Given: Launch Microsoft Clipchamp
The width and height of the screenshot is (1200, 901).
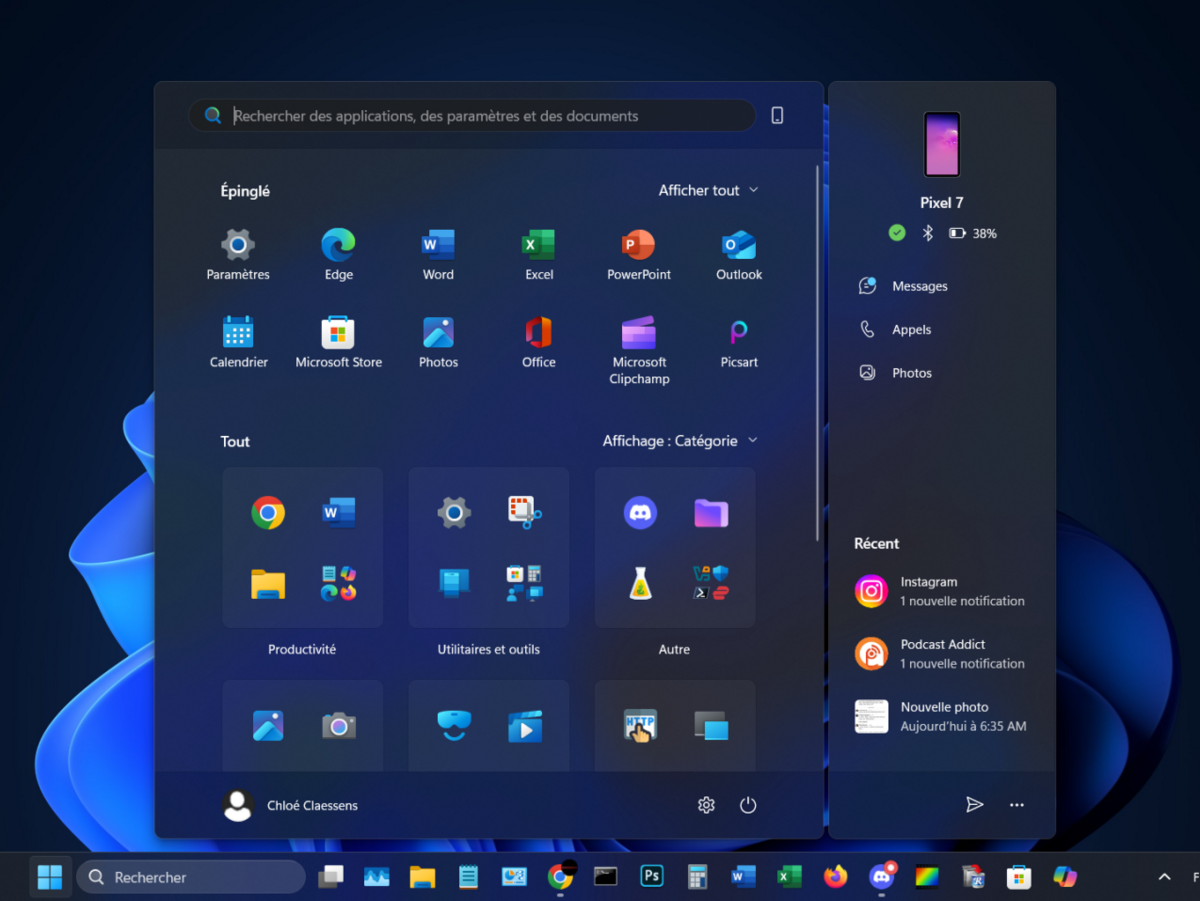Looking at the screenshot, I should 639,351.
